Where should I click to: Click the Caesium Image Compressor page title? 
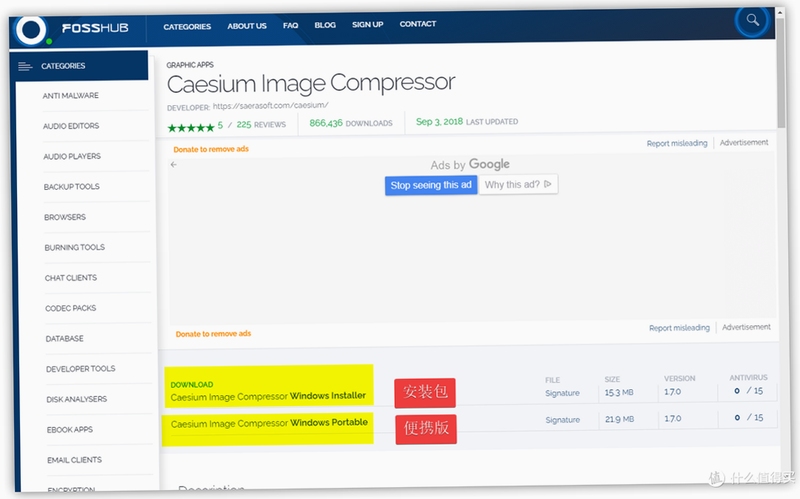click(x=311, y=83)
